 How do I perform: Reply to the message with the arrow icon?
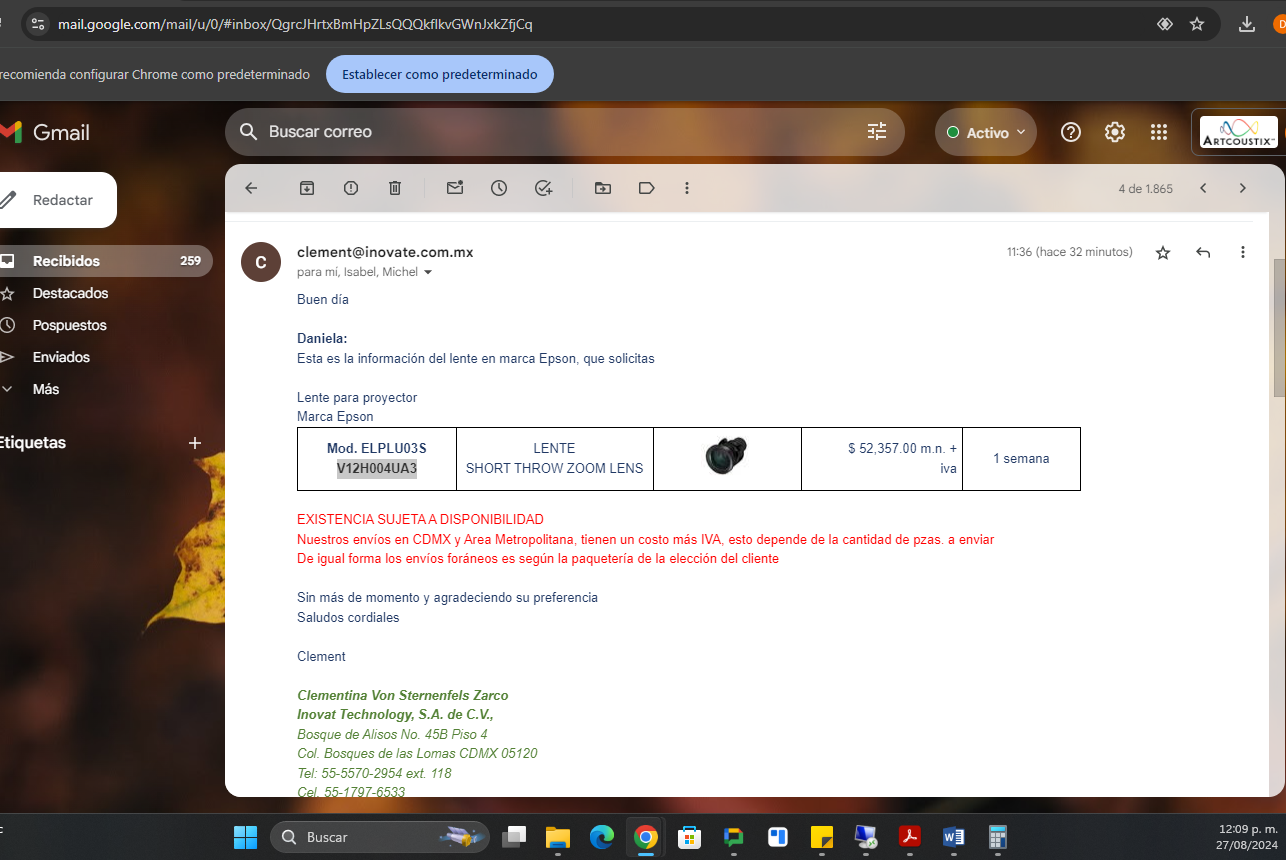pos(1203,253)
